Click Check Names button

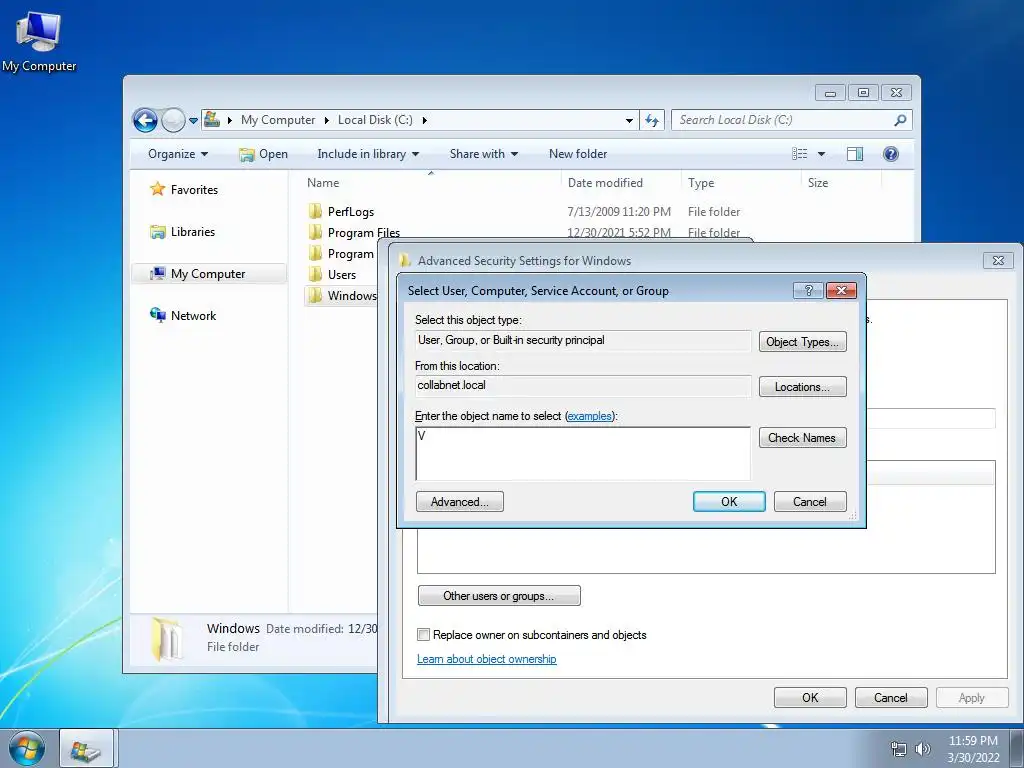802,438
